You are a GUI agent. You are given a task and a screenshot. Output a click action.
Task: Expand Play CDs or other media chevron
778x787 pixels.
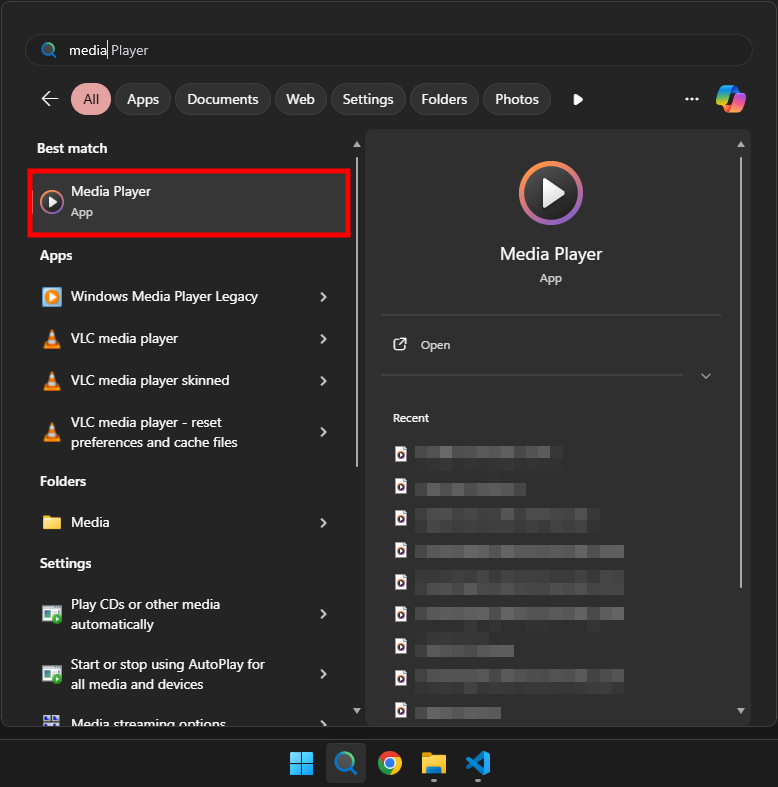(324, 614)
